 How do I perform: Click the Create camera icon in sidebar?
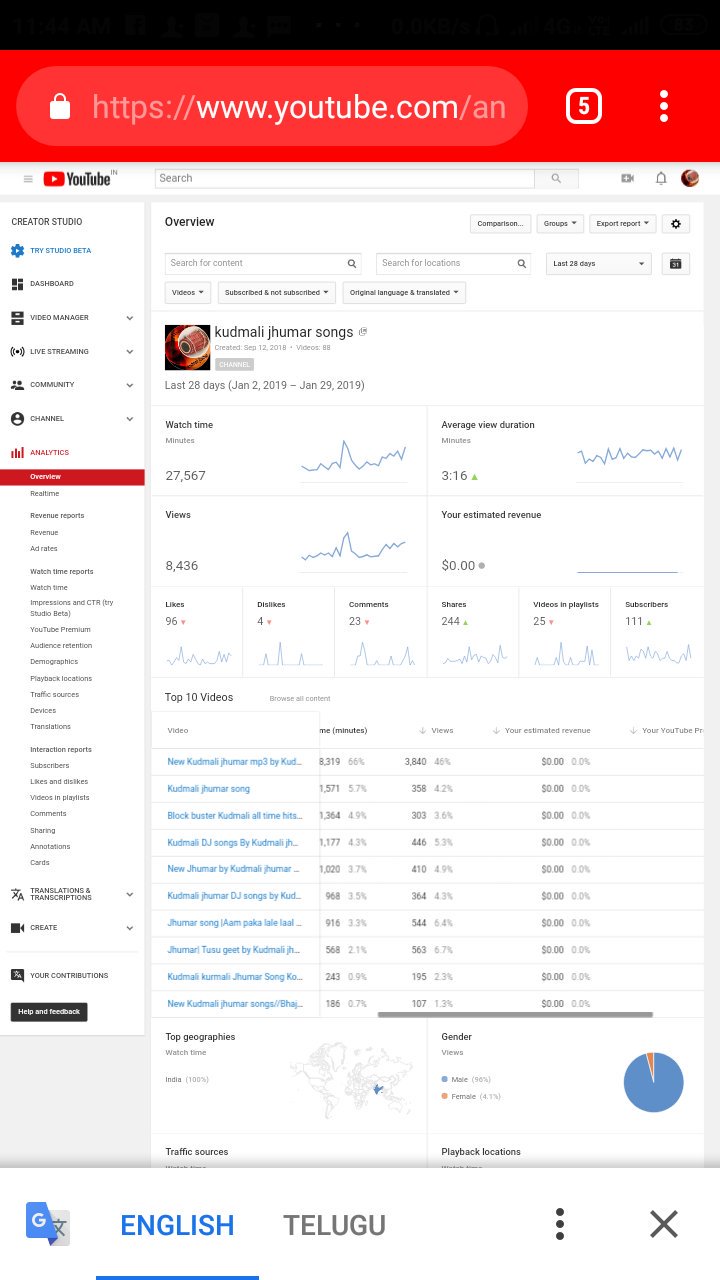tap(17, 928)
